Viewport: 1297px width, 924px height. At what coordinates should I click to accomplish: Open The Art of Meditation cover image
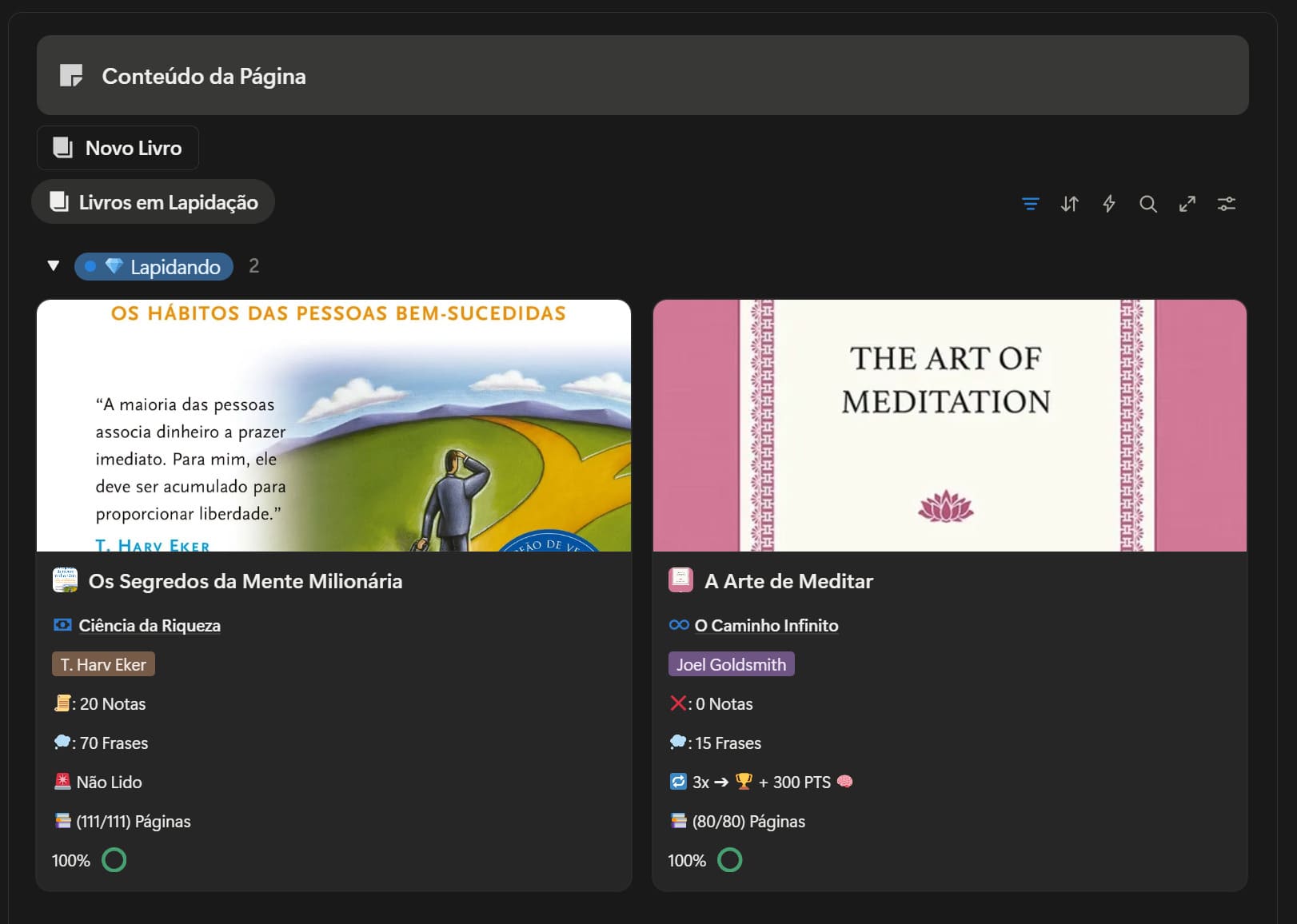[x=950, y=426]
